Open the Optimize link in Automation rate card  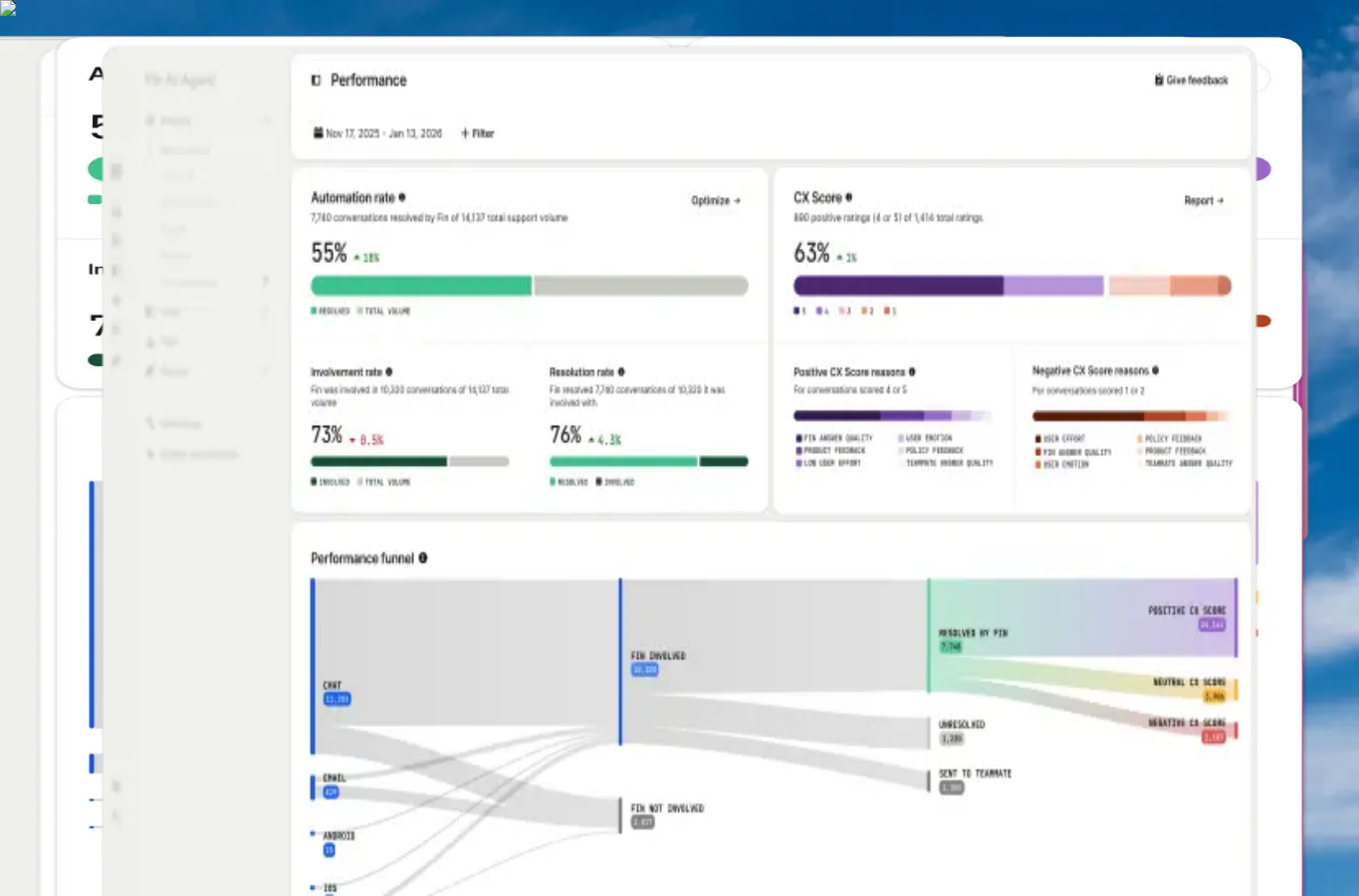point(716,200)
